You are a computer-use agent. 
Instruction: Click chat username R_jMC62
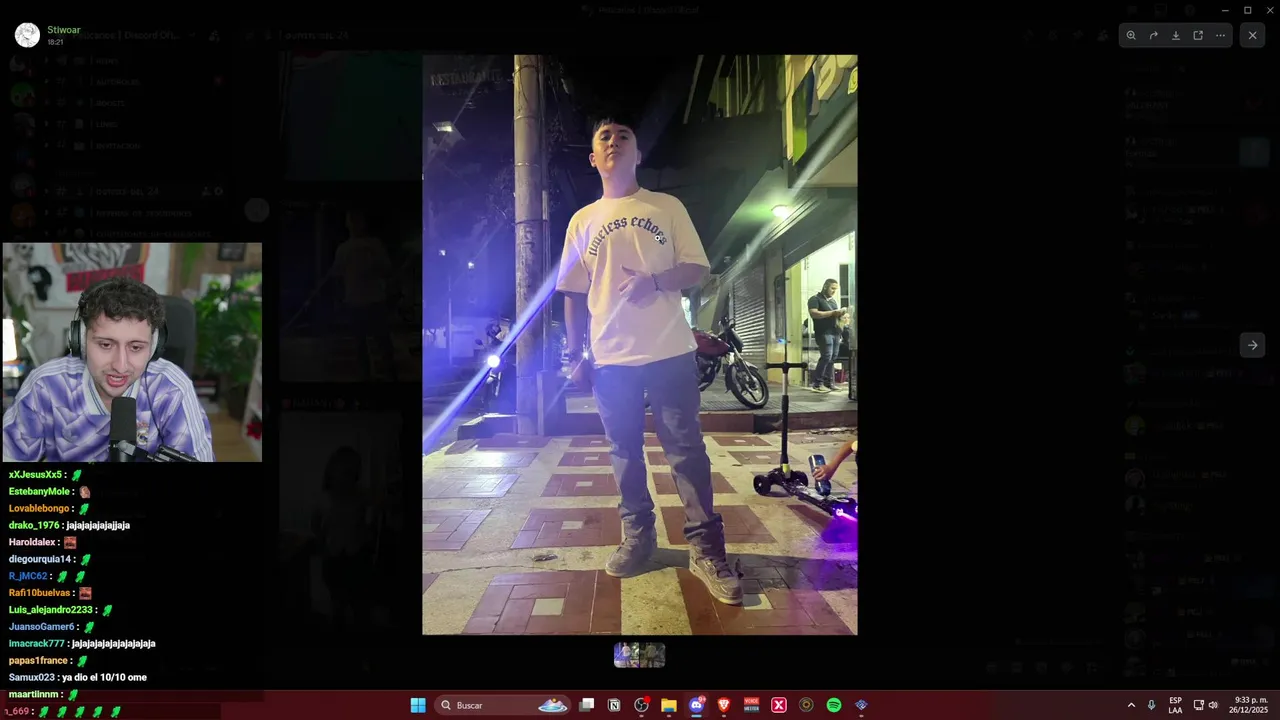[x=28, y=576]
